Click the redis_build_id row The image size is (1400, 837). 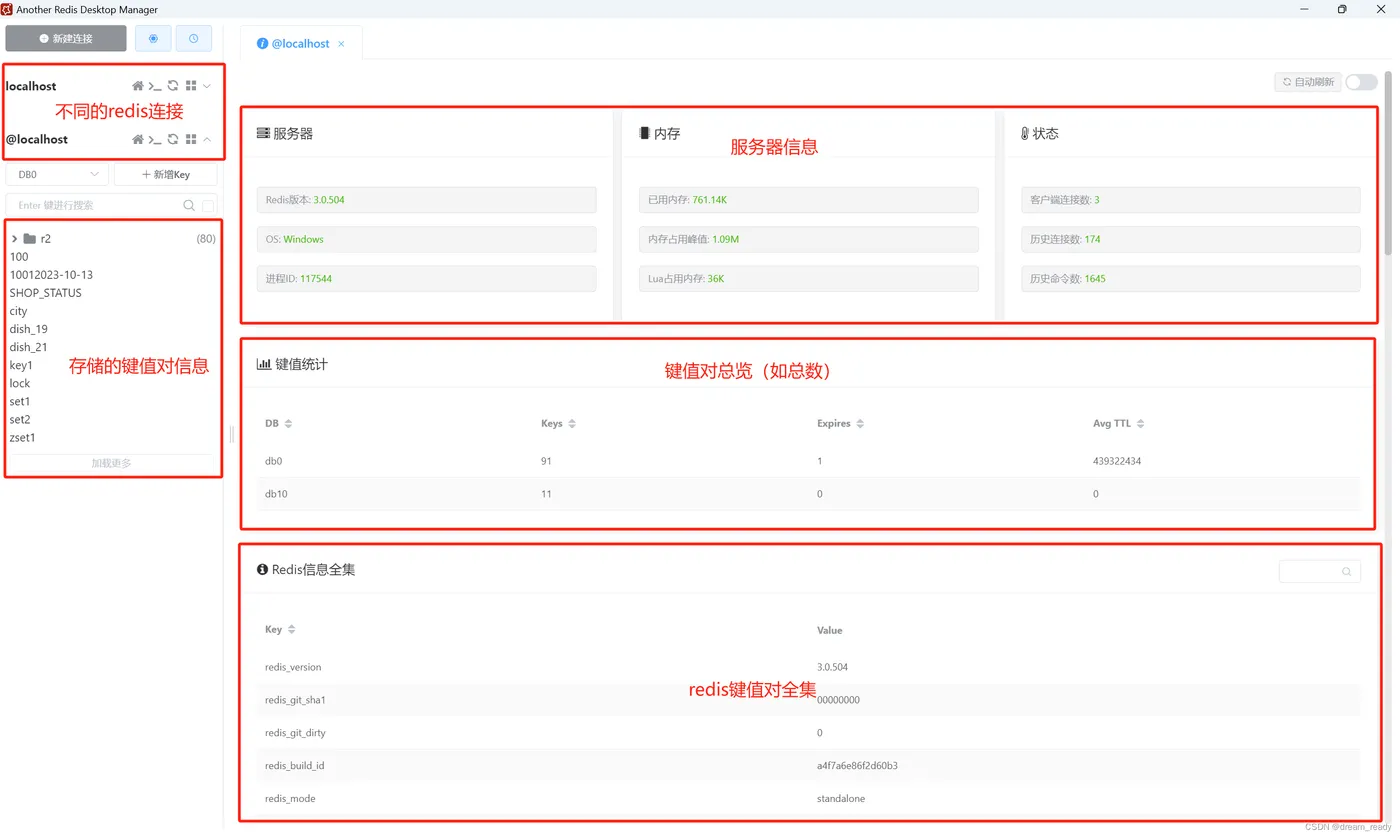[x=808, y=766]
